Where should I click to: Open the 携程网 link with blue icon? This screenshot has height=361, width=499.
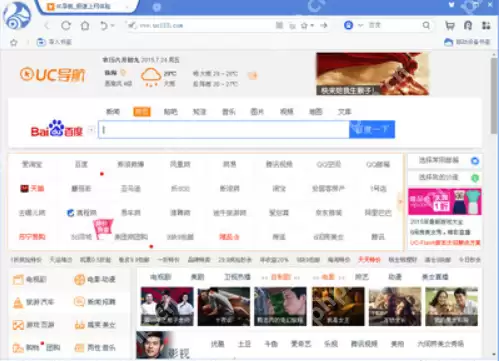(x=81, y=213)
